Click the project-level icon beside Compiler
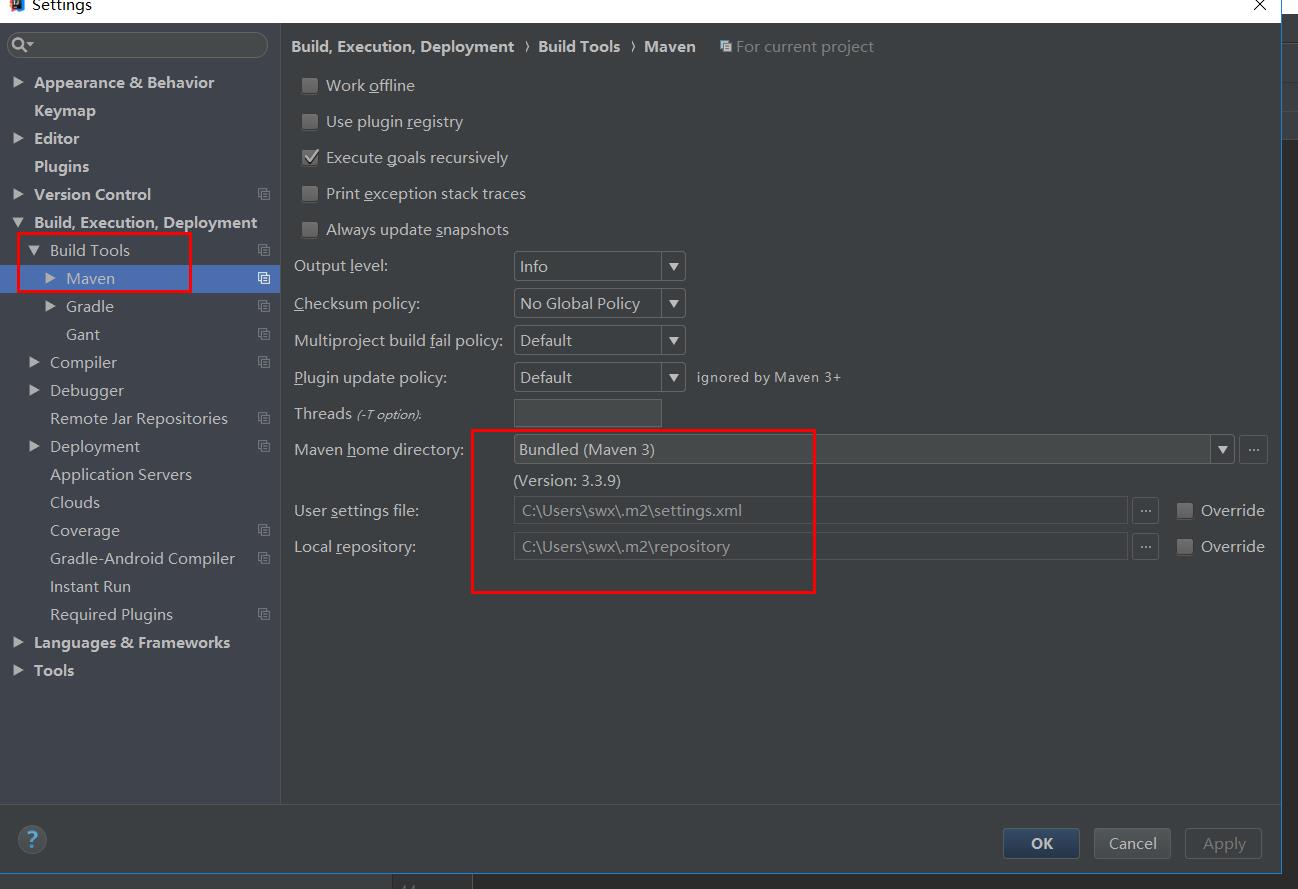This screenshot has height=889, width=1298. (x=264, y=362)
